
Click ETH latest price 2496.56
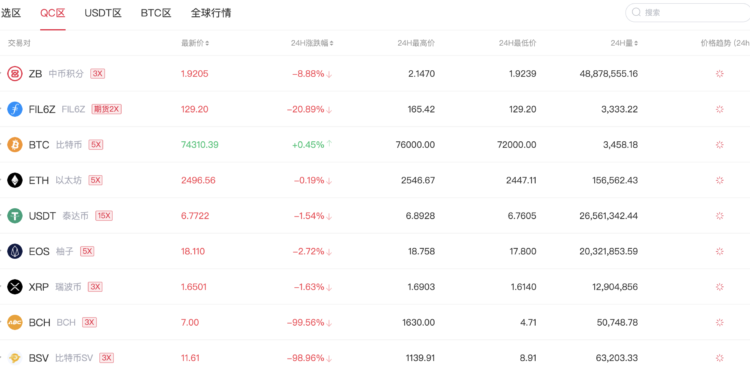point(198,180)
